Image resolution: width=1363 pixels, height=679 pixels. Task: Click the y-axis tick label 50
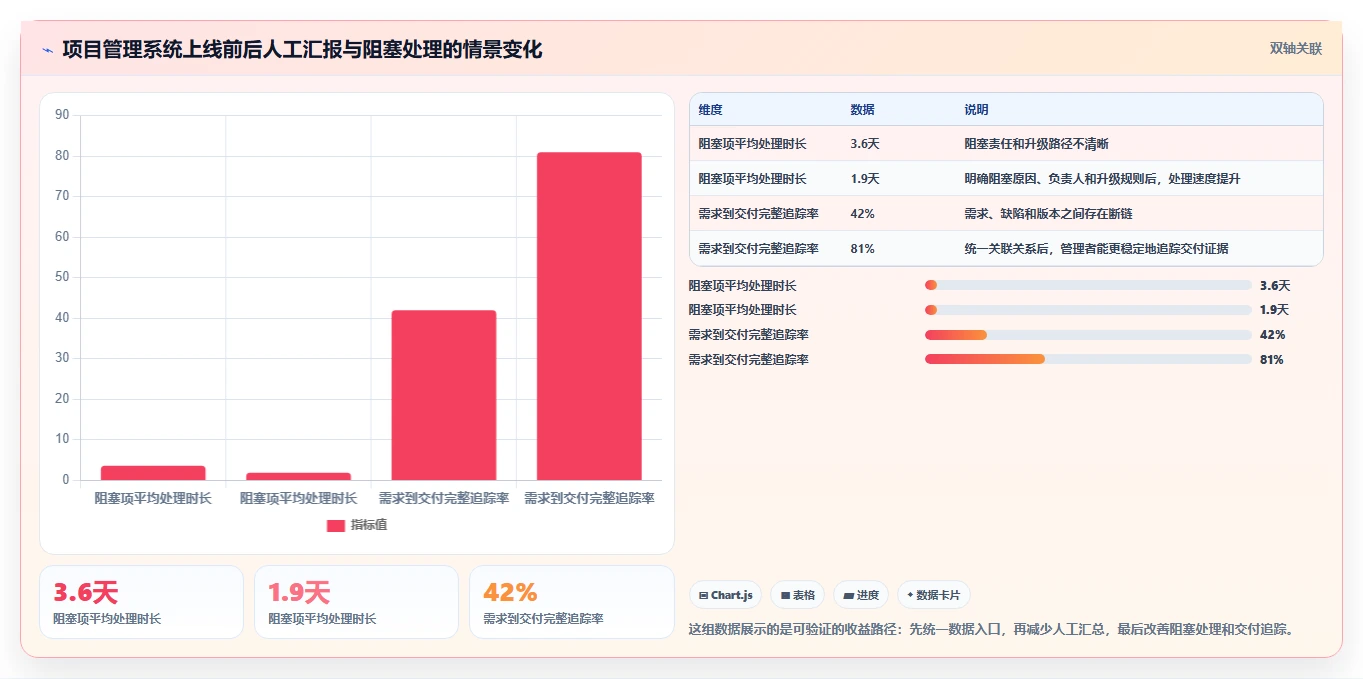coord(62,277)
